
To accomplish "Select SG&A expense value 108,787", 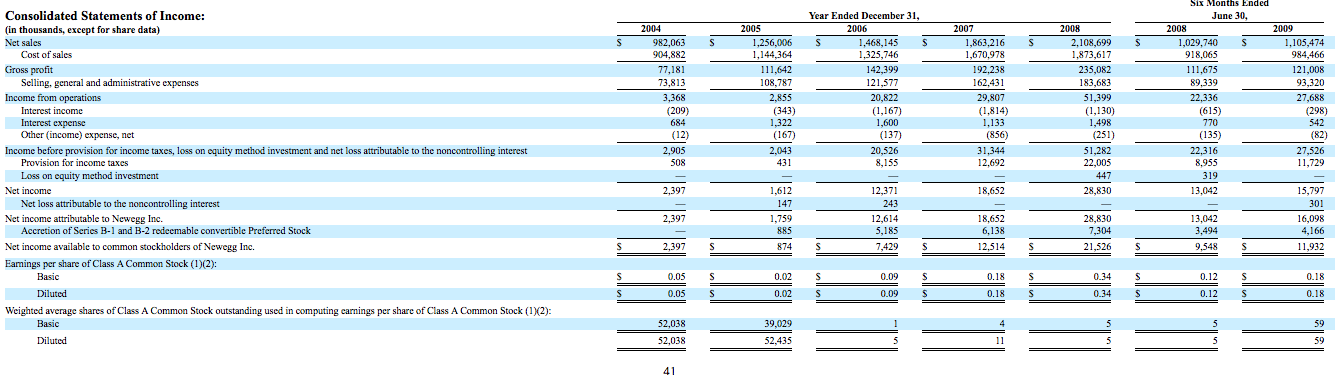I will click(x=774, y=82).
